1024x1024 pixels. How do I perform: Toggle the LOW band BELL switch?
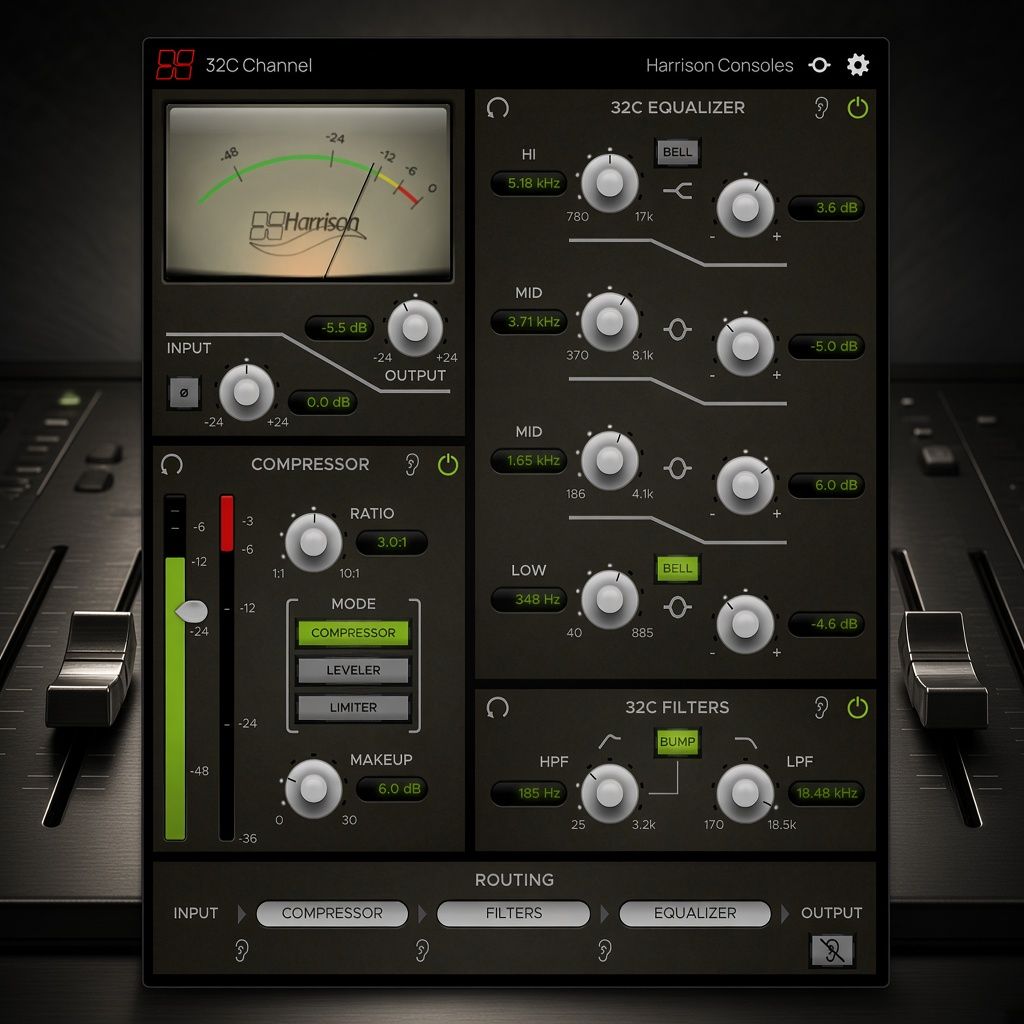677,569
